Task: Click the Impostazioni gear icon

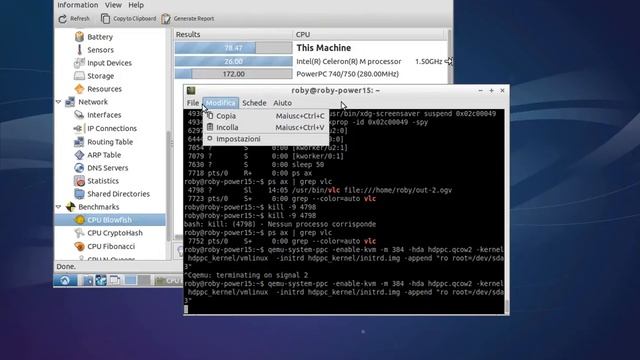Action: click(x=210, y=139)
